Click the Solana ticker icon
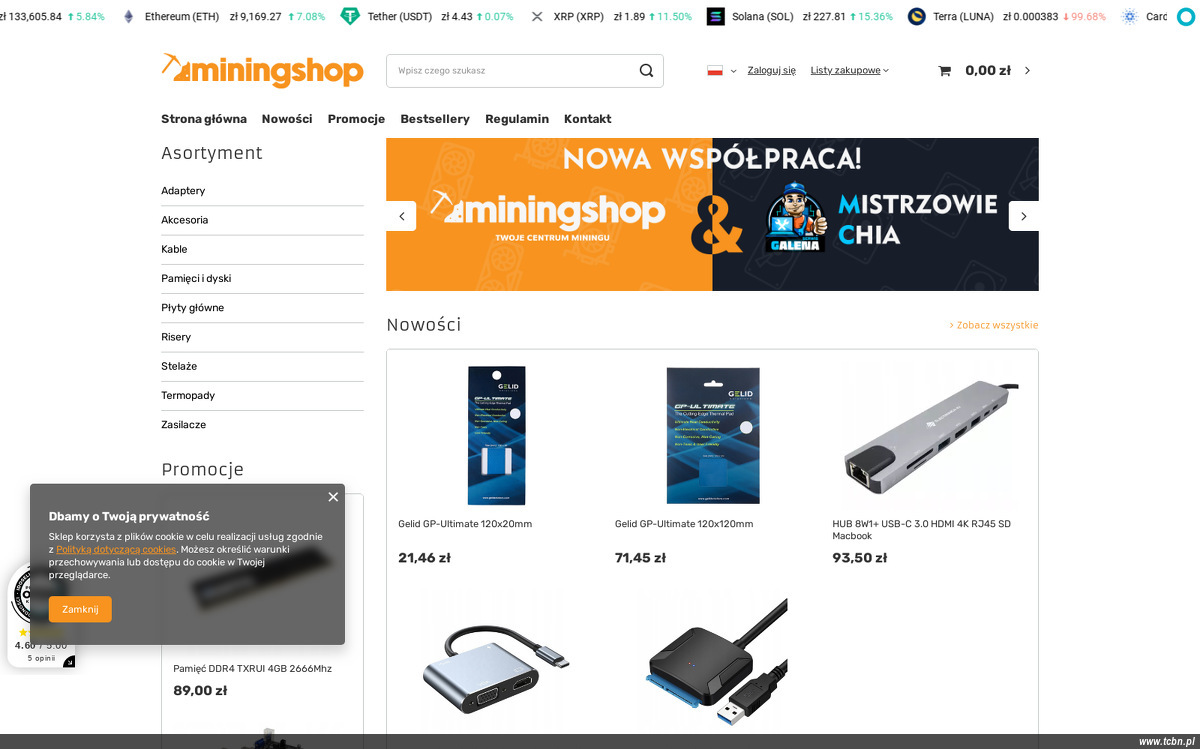The height and width of the screenshot is (749, 1200). [715, 17]
